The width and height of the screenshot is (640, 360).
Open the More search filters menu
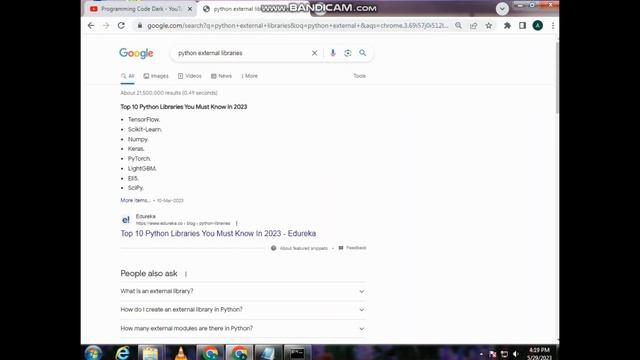249,76
